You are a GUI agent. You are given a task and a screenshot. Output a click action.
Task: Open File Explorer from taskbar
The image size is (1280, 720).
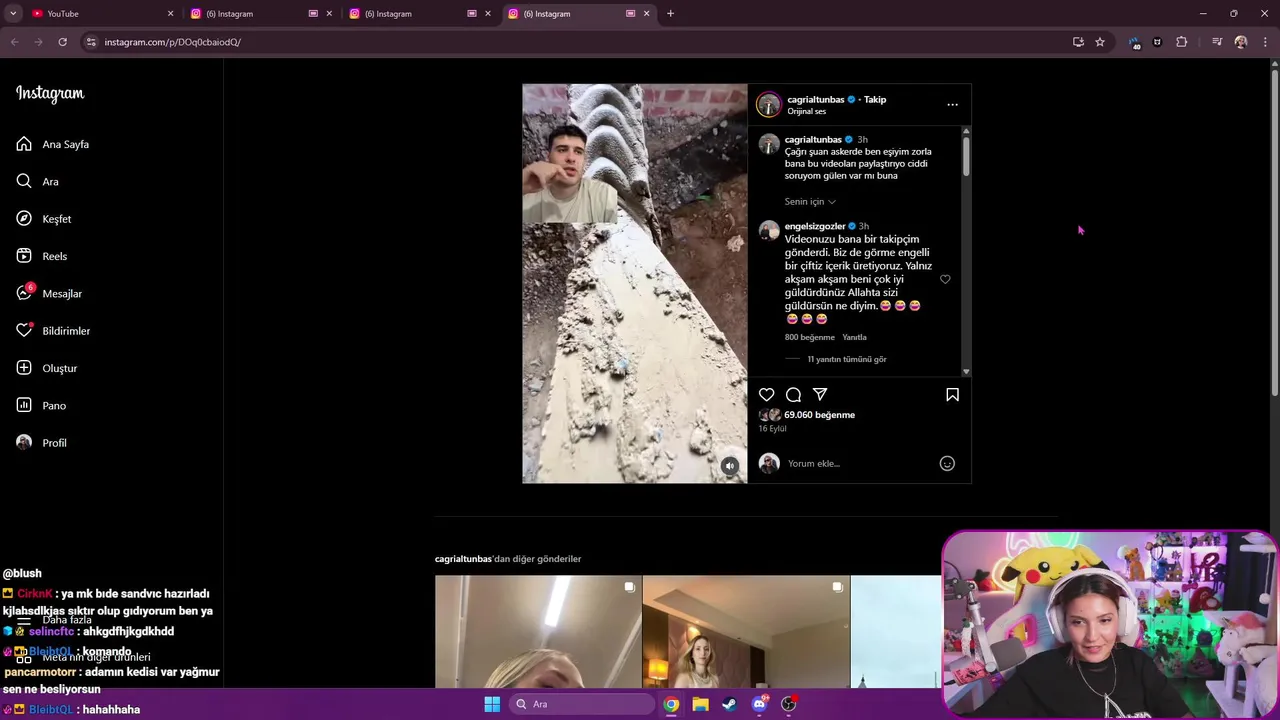pos(700,704)
